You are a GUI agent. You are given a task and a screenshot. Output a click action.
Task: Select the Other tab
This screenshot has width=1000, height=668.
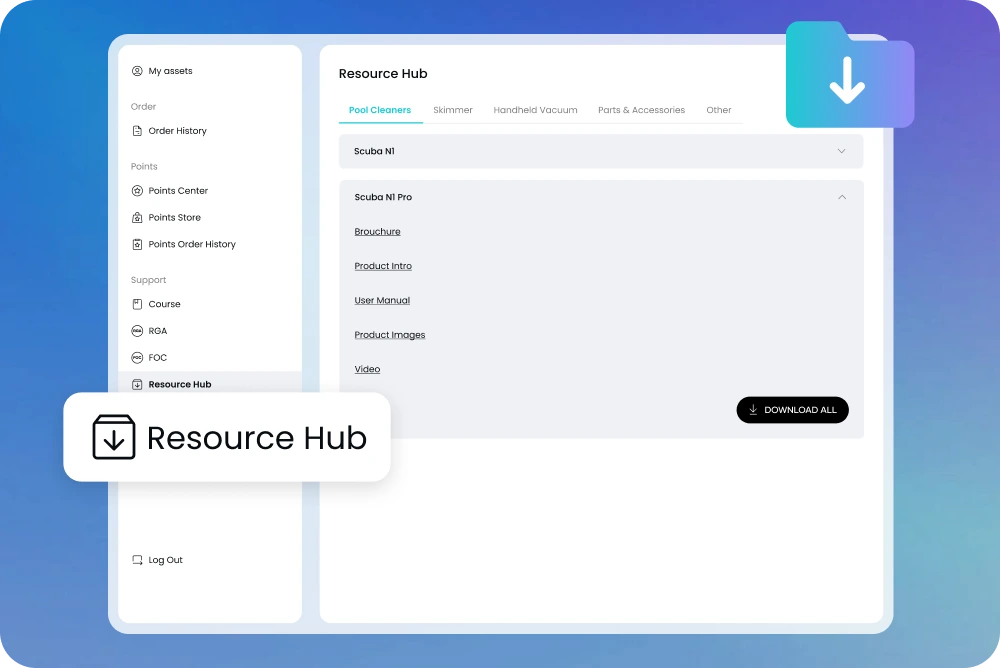719,110
